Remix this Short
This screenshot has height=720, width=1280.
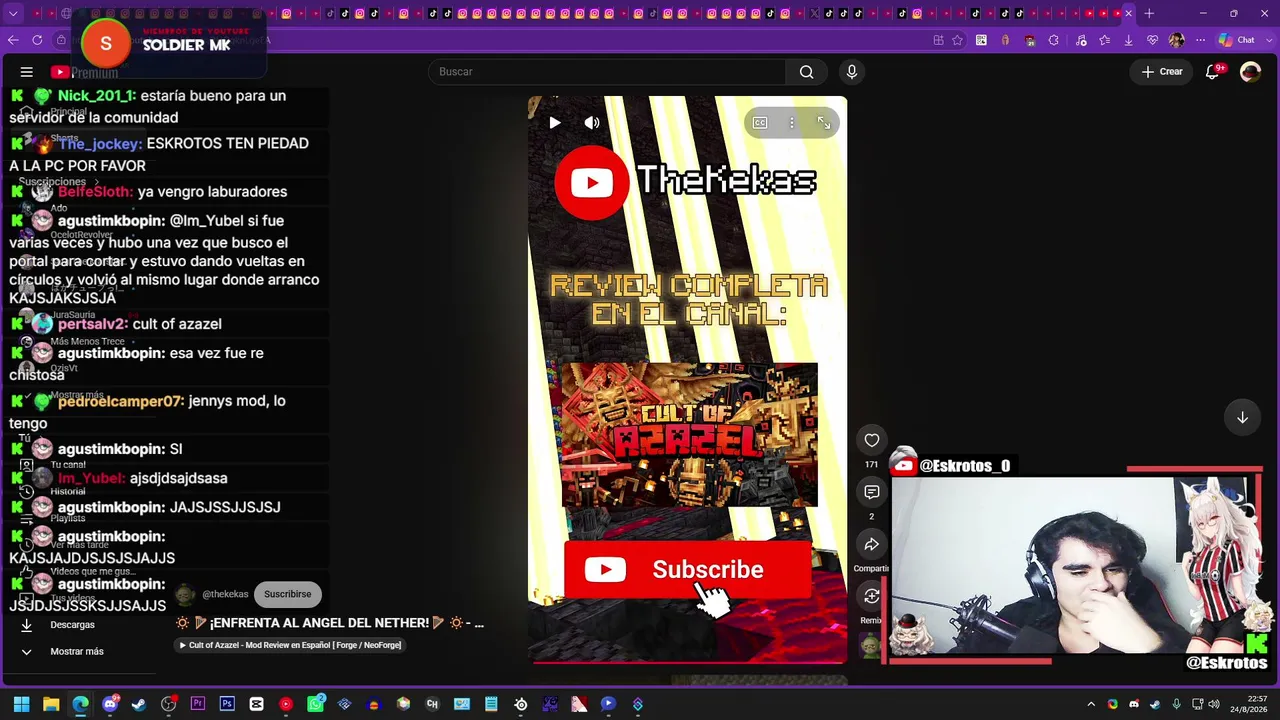(x=872, y=596)
